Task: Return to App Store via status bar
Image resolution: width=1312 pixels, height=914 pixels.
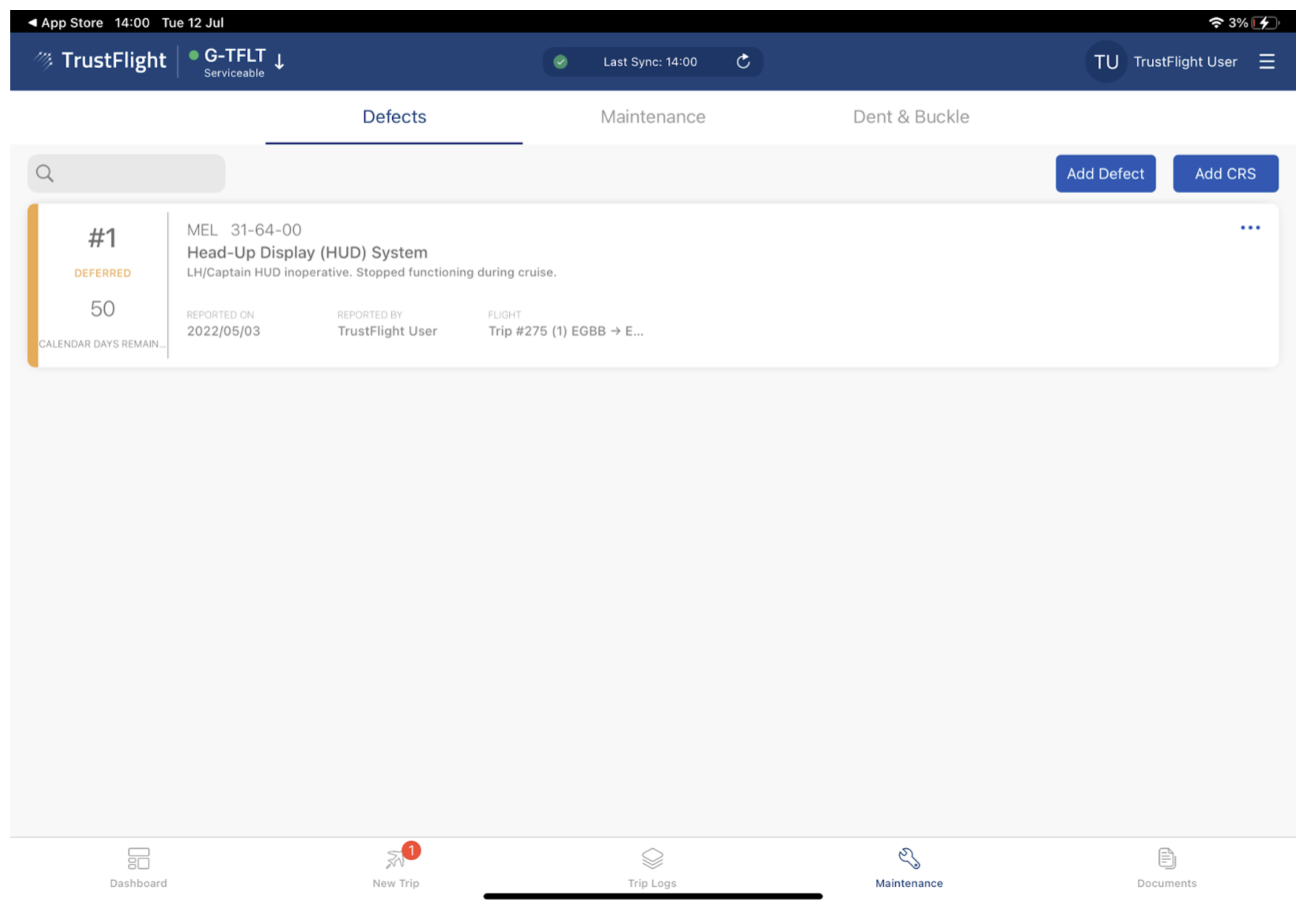Action: (65, 22)
